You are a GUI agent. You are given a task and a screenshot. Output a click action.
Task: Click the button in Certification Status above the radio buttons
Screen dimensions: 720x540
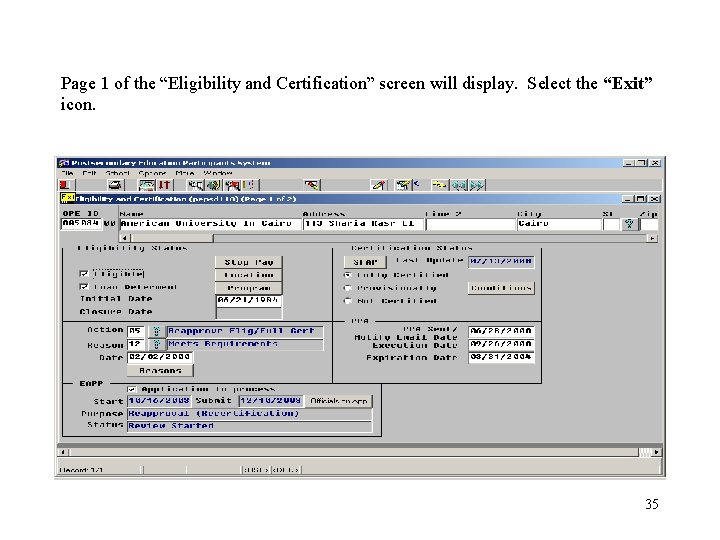365,262
